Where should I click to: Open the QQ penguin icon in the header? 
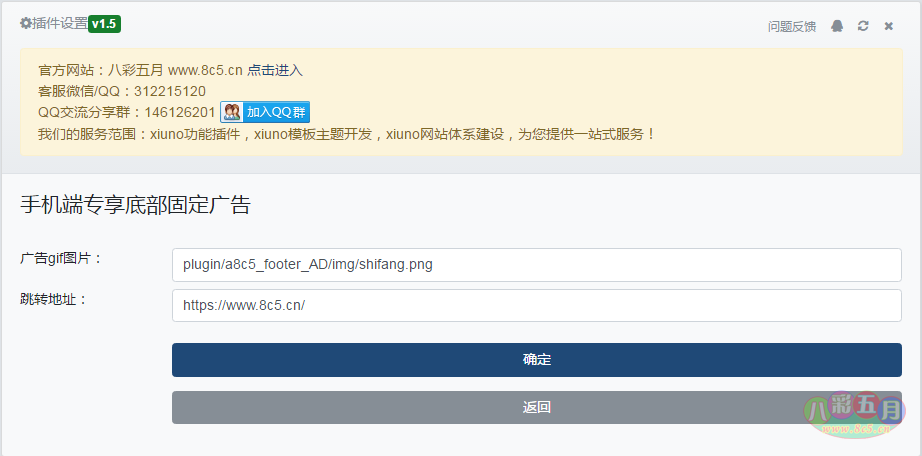837,26
